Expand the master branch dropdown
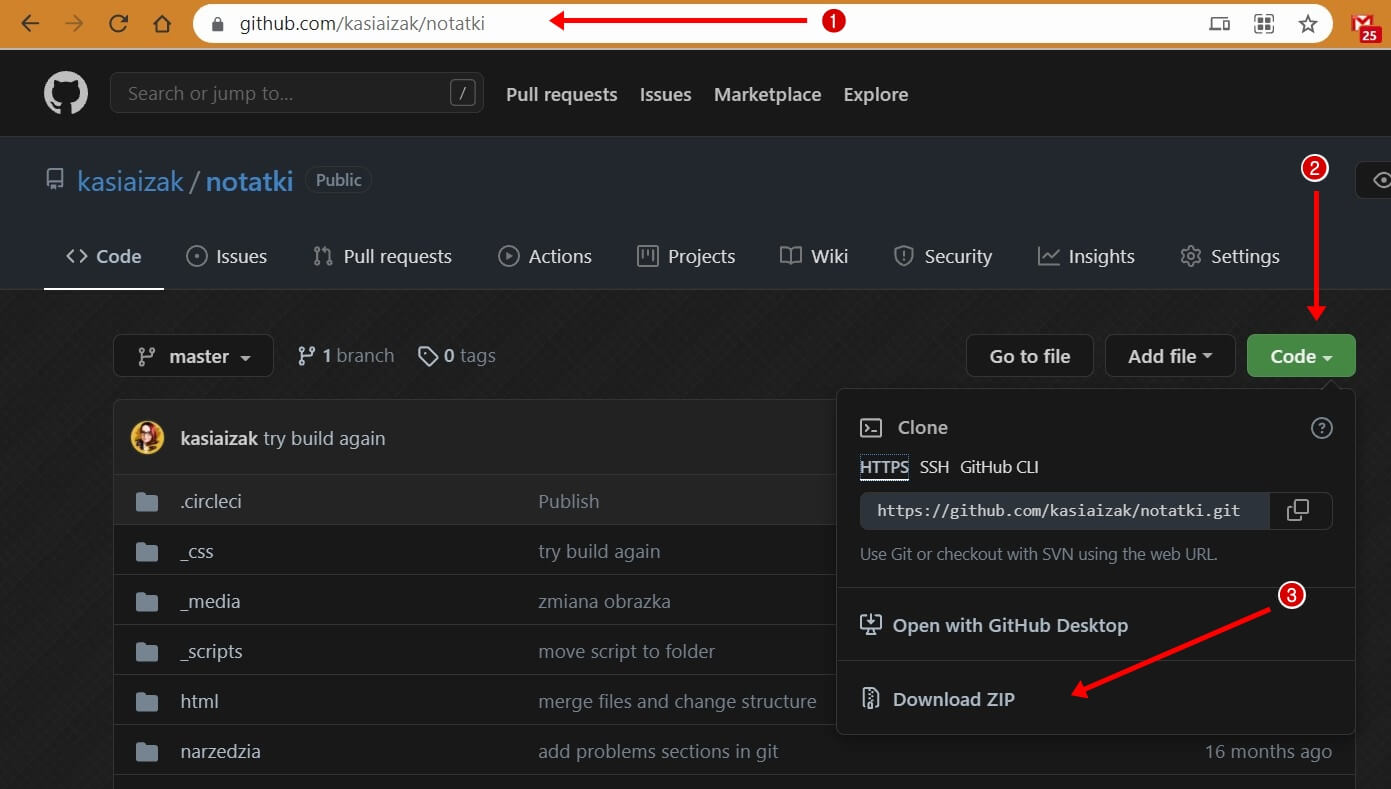Image resolution: width=1391 pixels, height=789 pixels. (193, 356)
